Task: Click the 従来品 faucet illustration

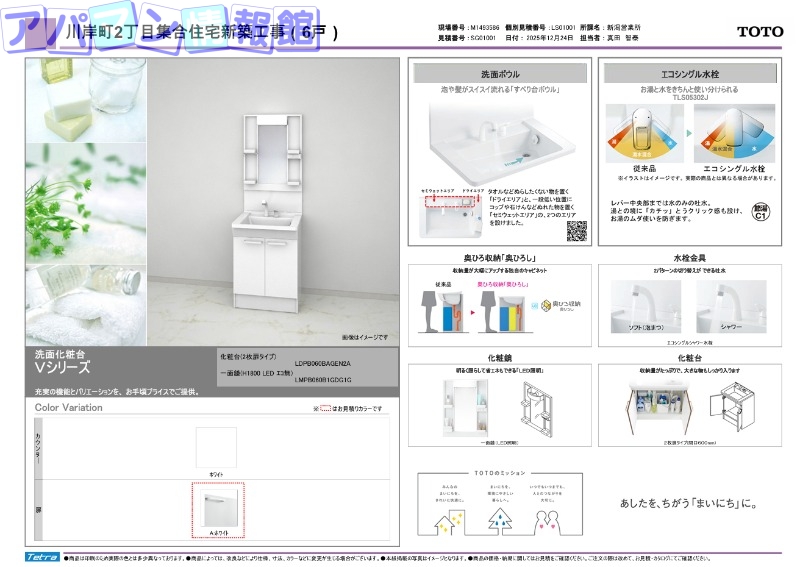Action: click(x=644, y=133)
